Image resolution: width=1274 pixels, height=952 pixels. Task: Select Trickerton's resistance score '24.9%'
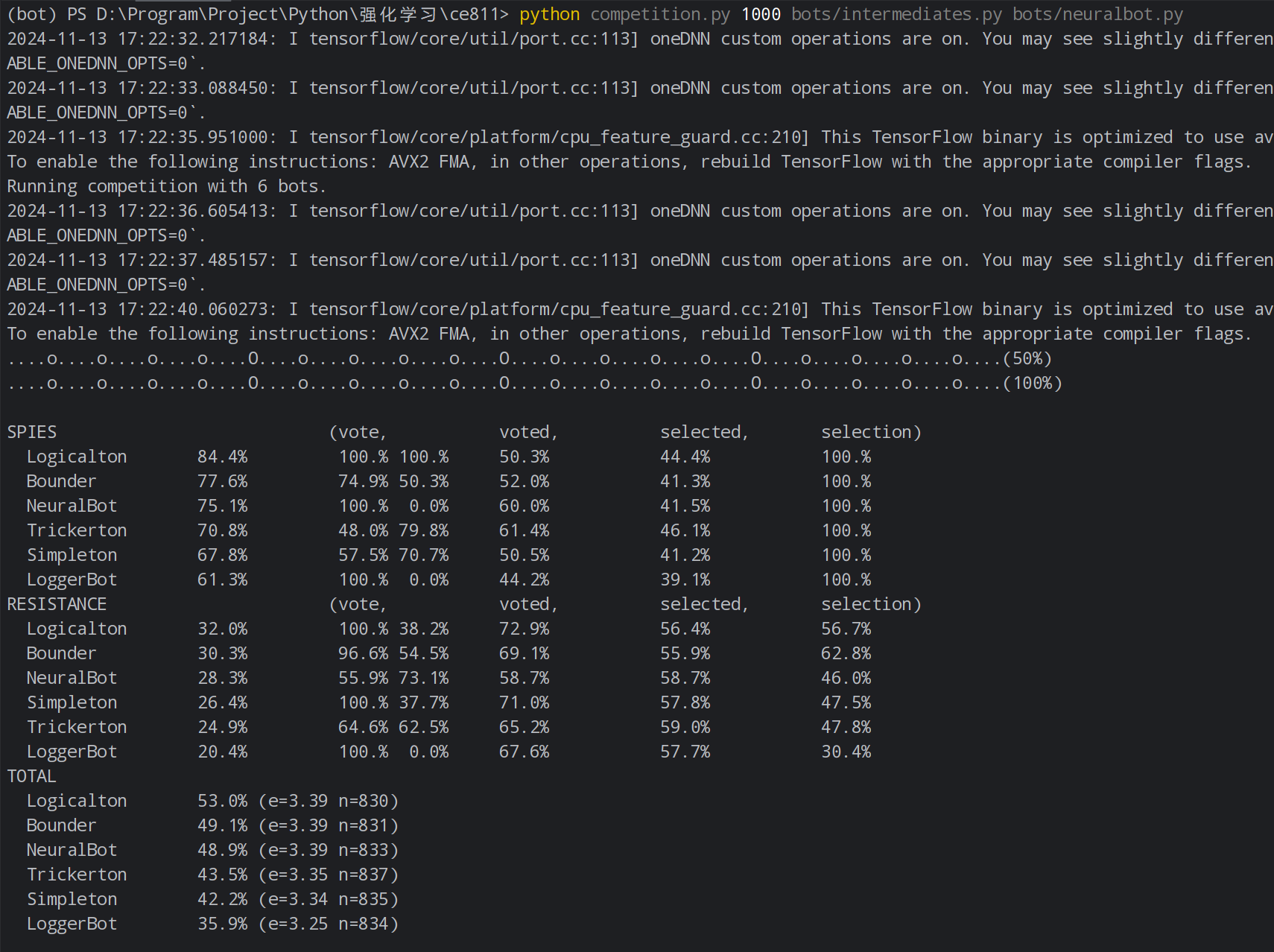[x=223, y=727]
